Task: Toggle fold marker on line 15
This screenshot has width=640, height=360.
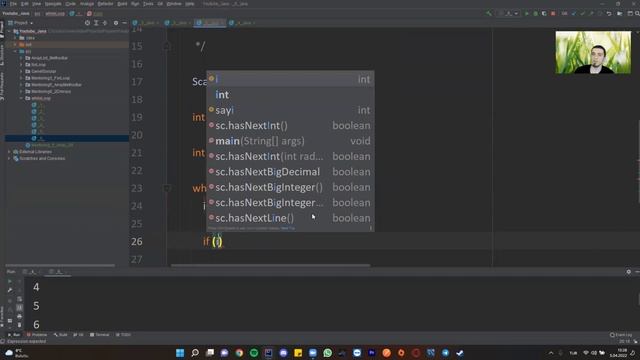Action: (167, 46)
